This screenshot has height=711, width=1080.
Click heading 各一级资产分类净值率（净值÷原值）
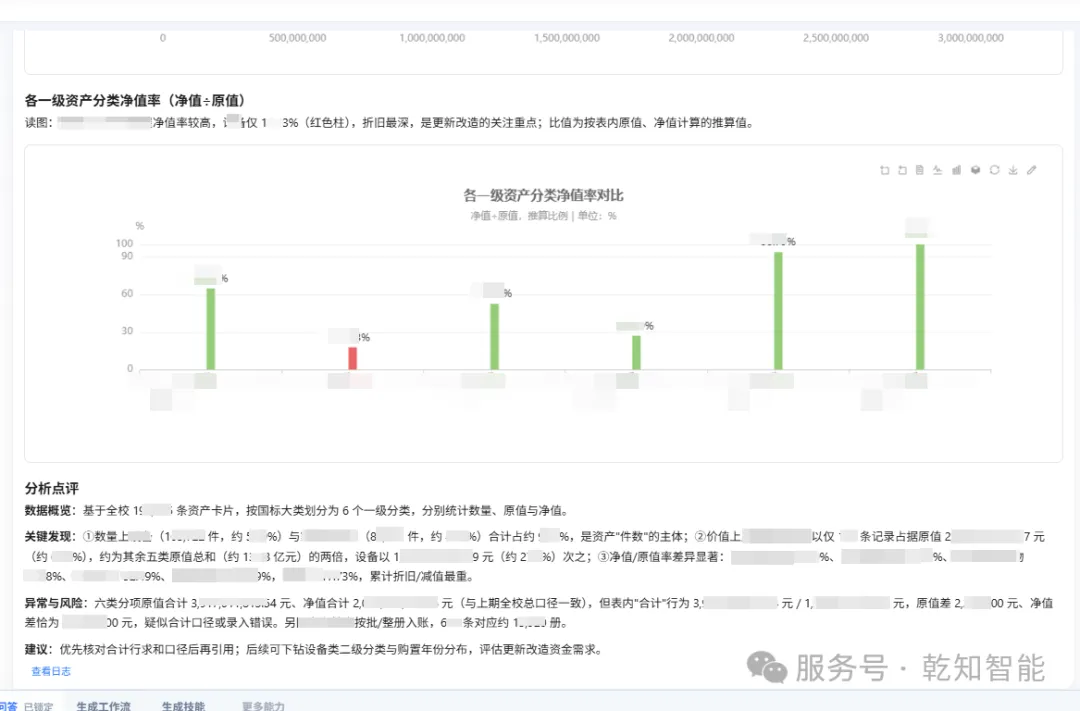(135, 101)
